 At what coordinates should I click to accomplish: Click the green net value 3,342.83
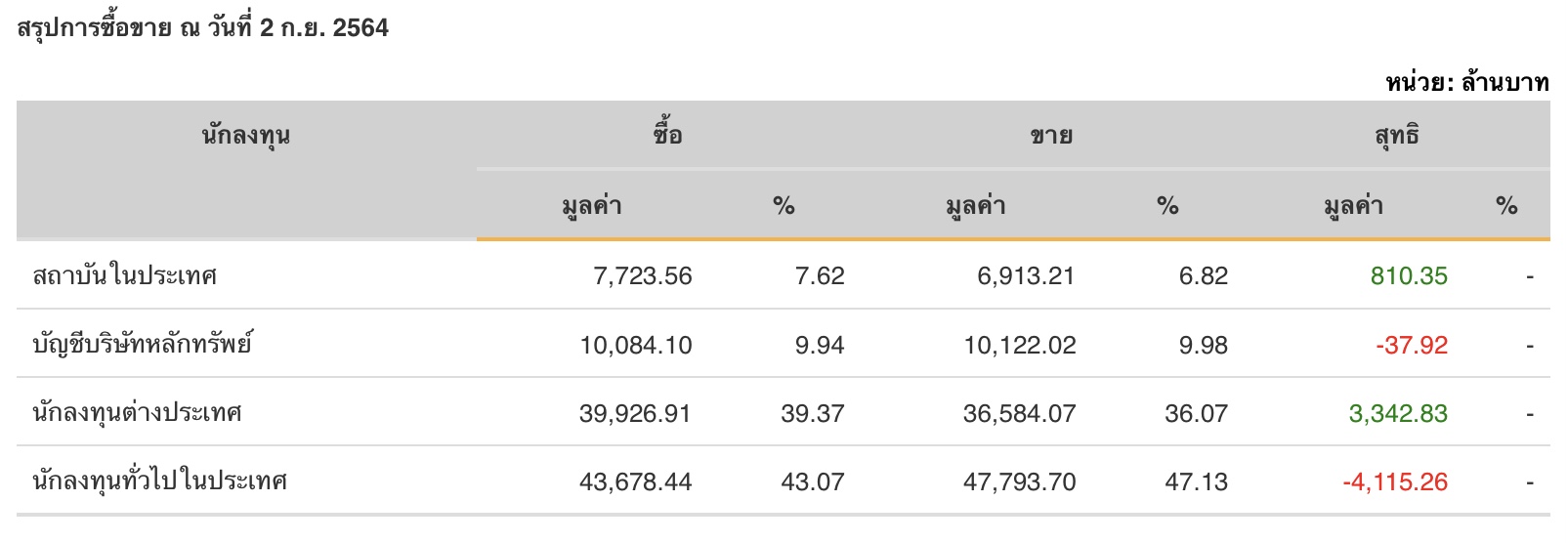(1398, 414)
